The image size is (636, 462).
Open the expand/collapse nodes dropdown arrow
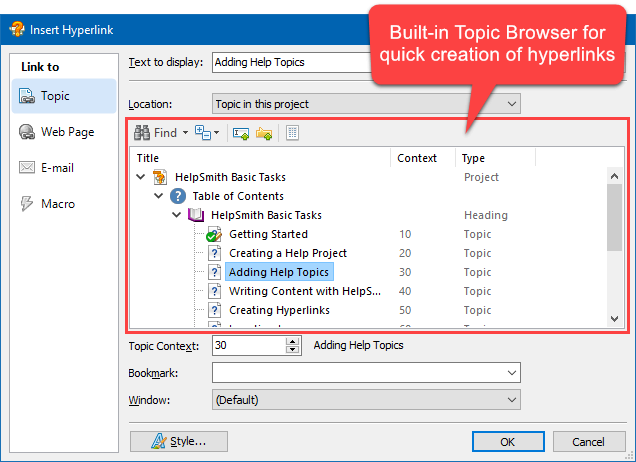[x=217, y=133]
